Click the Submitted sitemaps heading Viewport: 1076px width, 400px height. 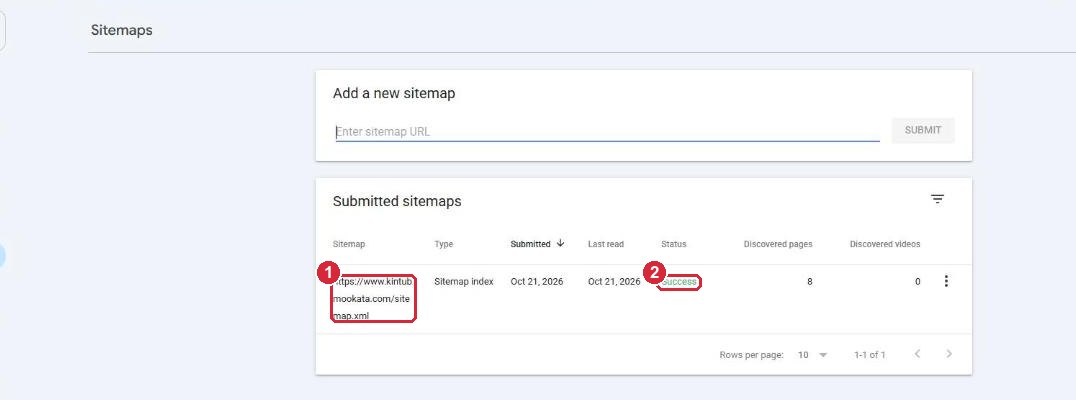(397, 202)
